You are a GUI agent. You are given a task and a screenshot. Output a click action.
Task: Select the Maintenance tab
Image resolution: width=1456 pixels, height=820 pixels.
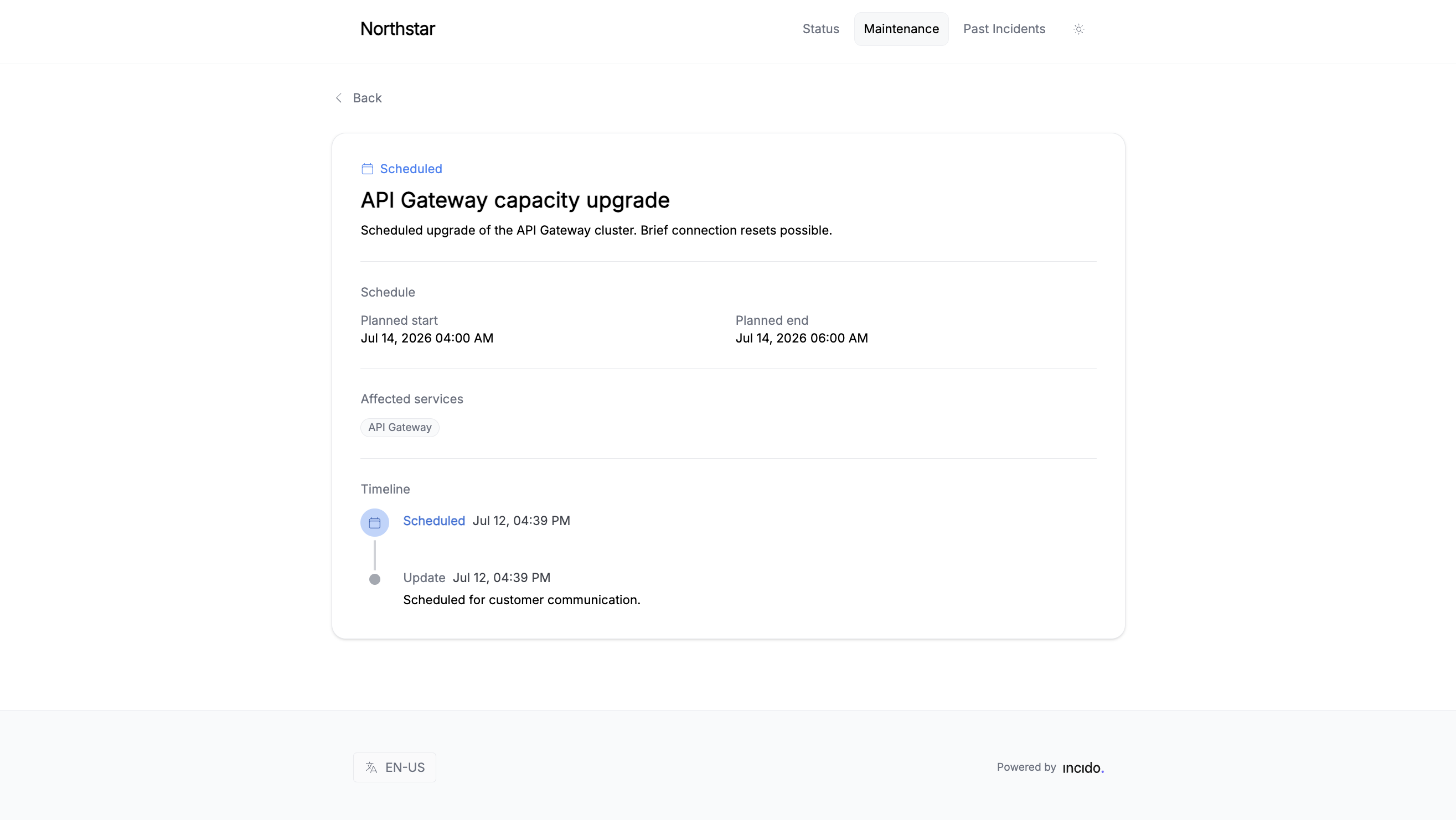[901, 29]
